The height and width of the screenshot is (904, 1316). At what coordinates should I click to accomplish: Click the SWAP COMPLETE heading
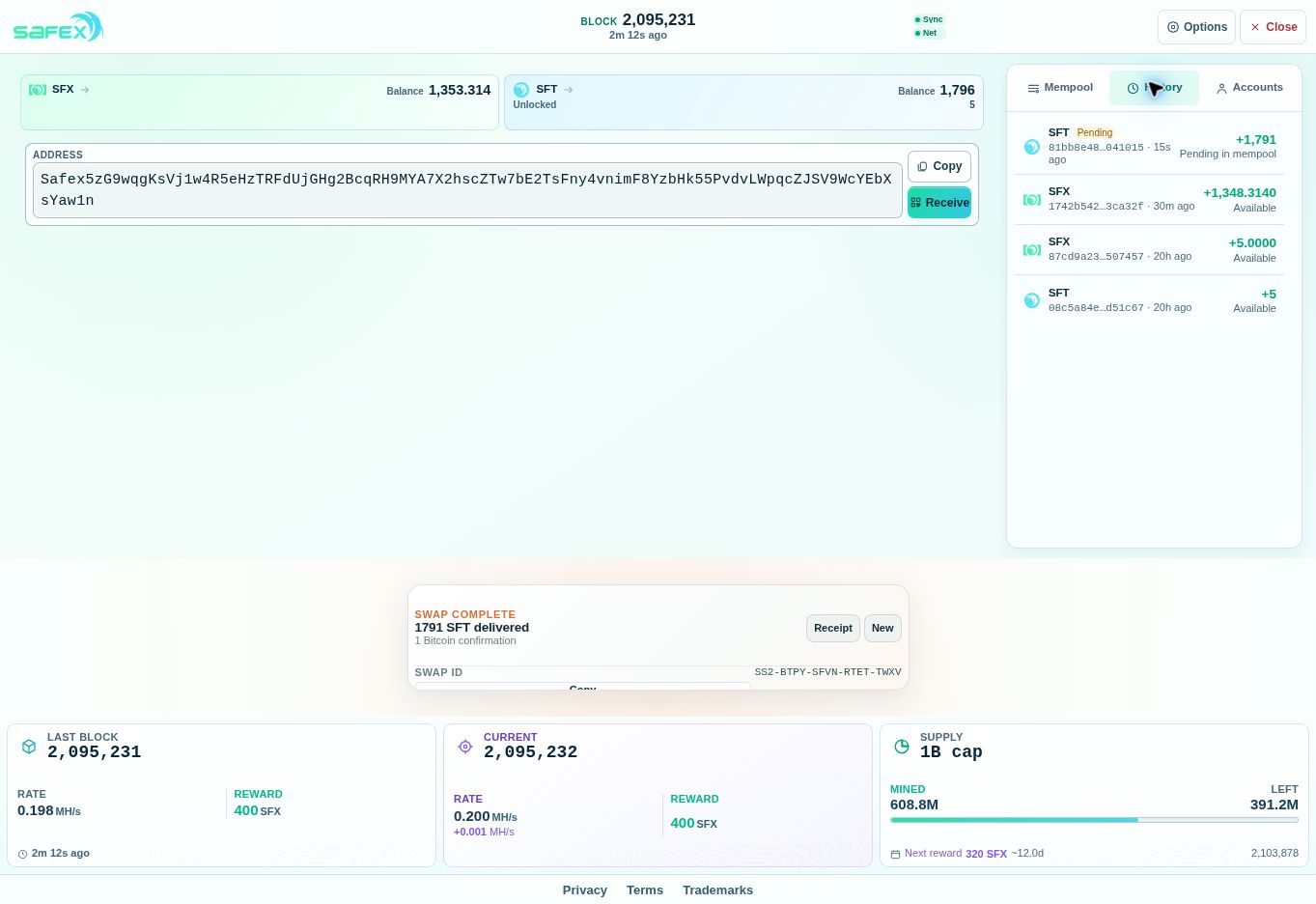point(464,614)
